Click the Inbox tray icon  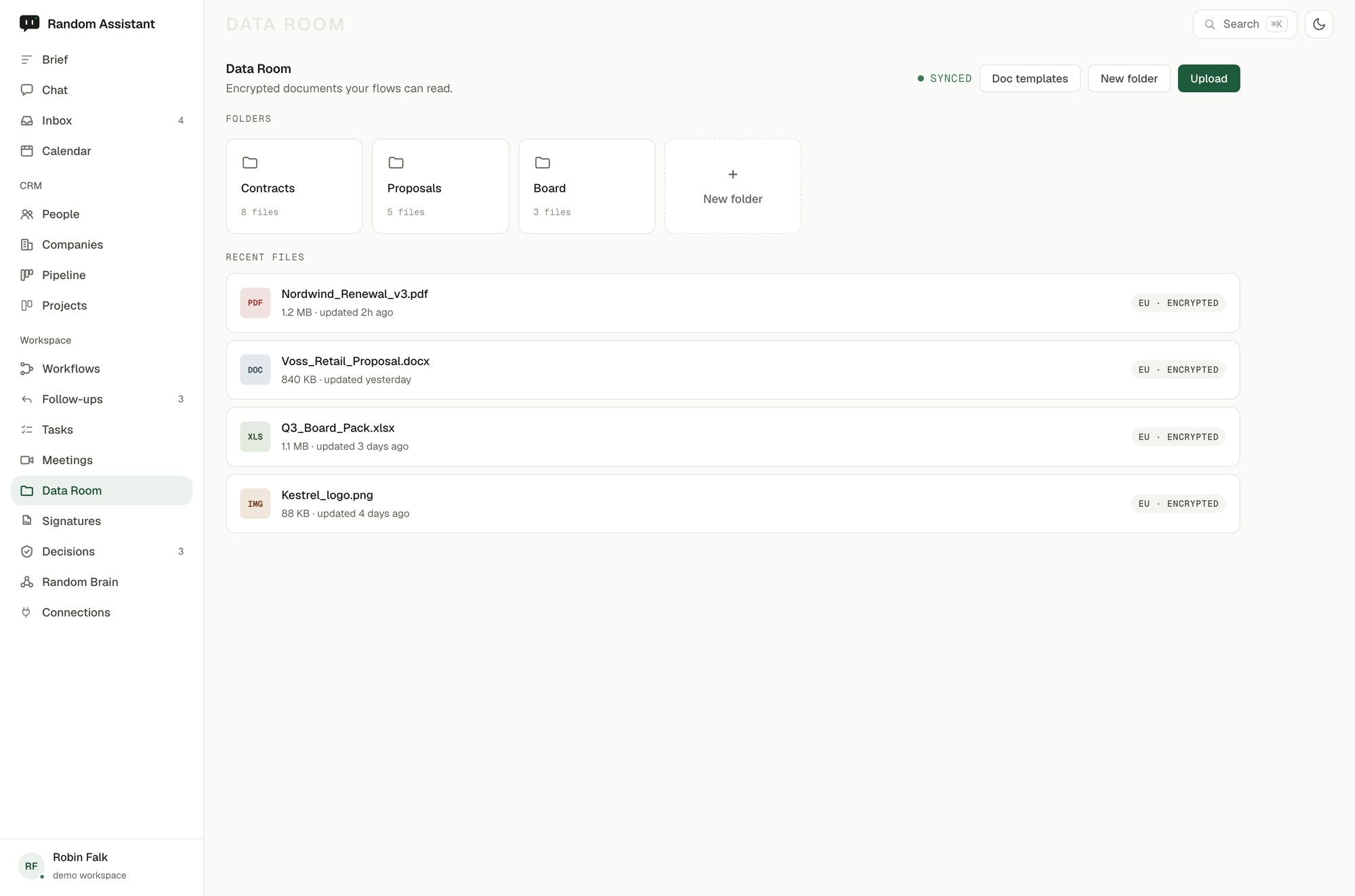(26, 121)
